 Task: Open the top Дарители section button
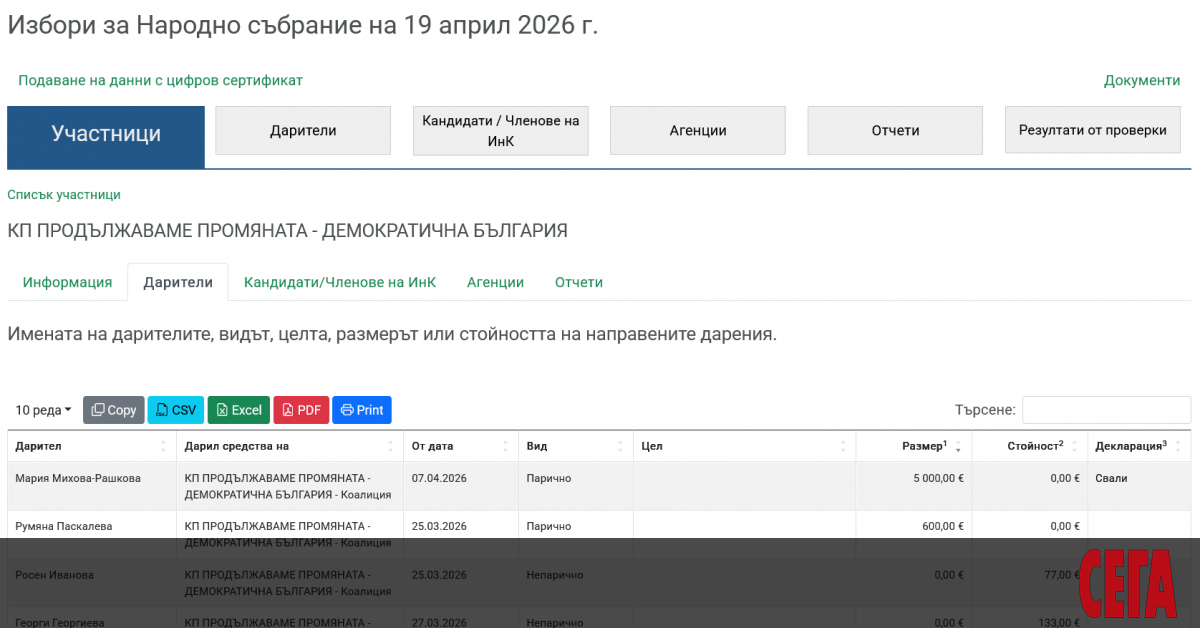tap(303, 130)
